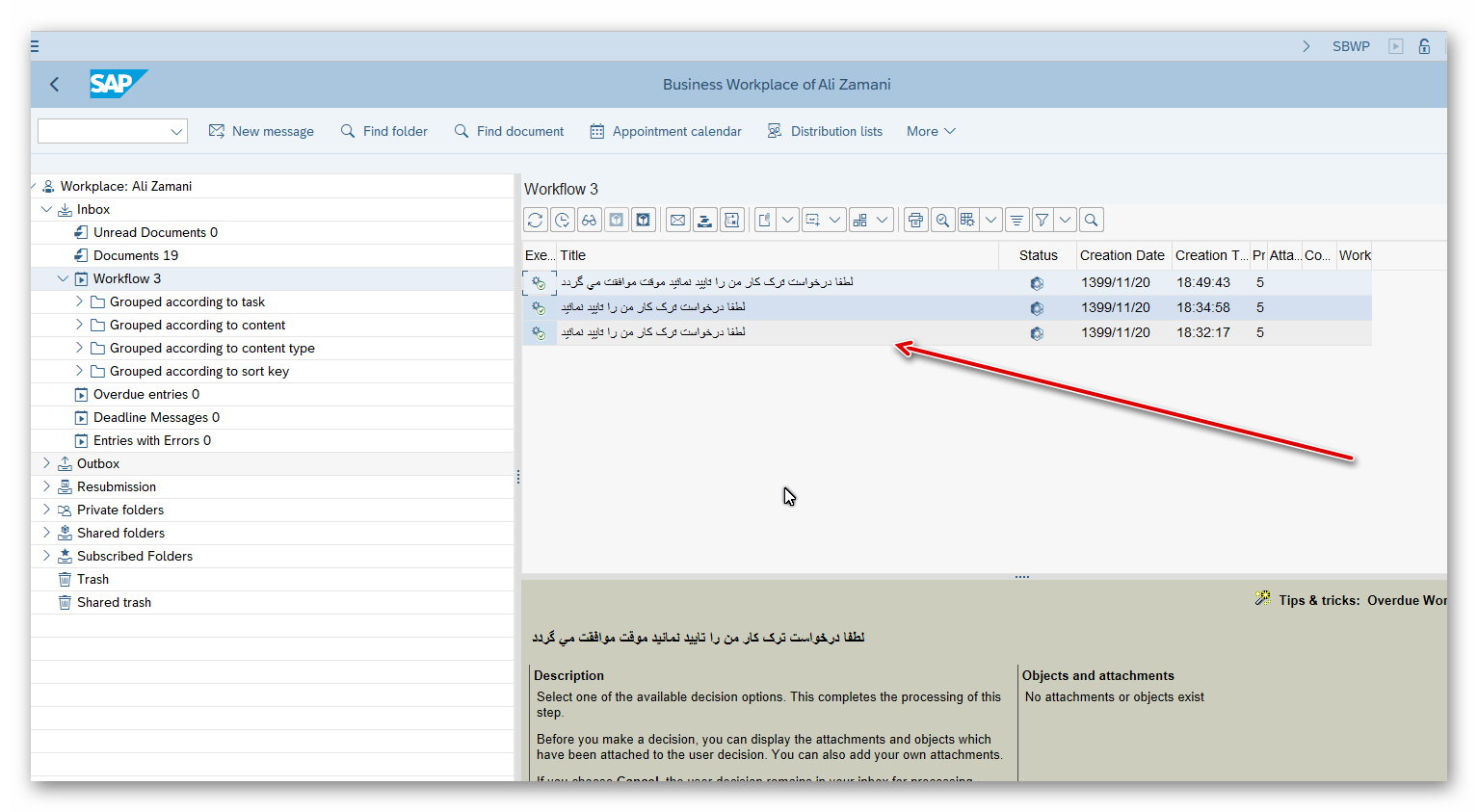
Task: Click the Refresh icon in Workflow toolbar
Action: click(x=536, y=221)
